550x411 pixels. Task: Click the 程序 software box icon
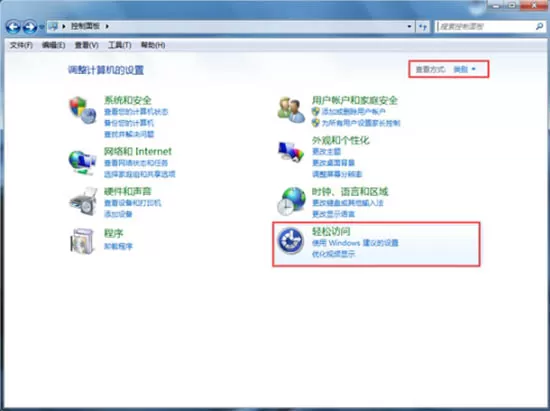(x=83, y=241)
